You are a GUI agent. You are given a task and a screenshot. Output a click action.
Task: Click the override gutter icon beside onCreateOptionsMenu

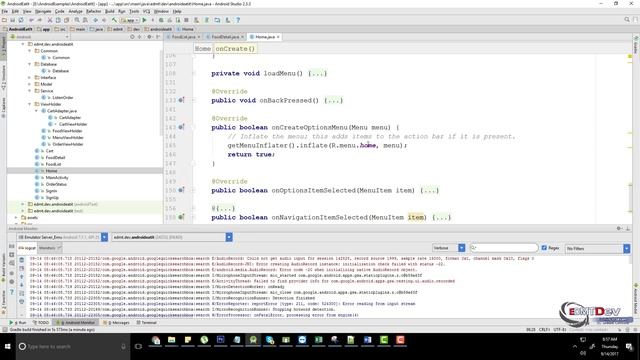click(181, 127)
